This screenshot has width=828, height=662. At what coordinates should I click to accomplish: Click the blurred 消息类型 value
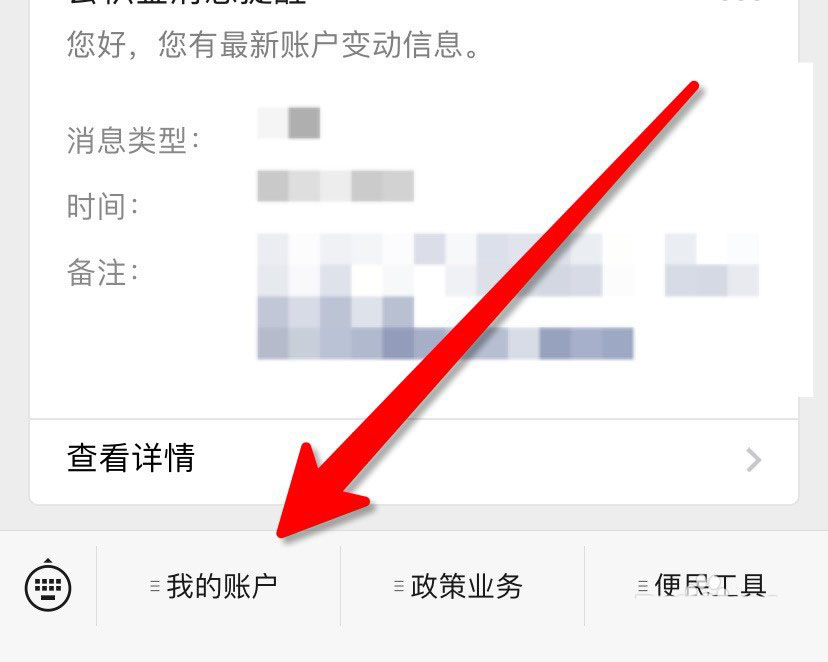click(x=289, y=123)
